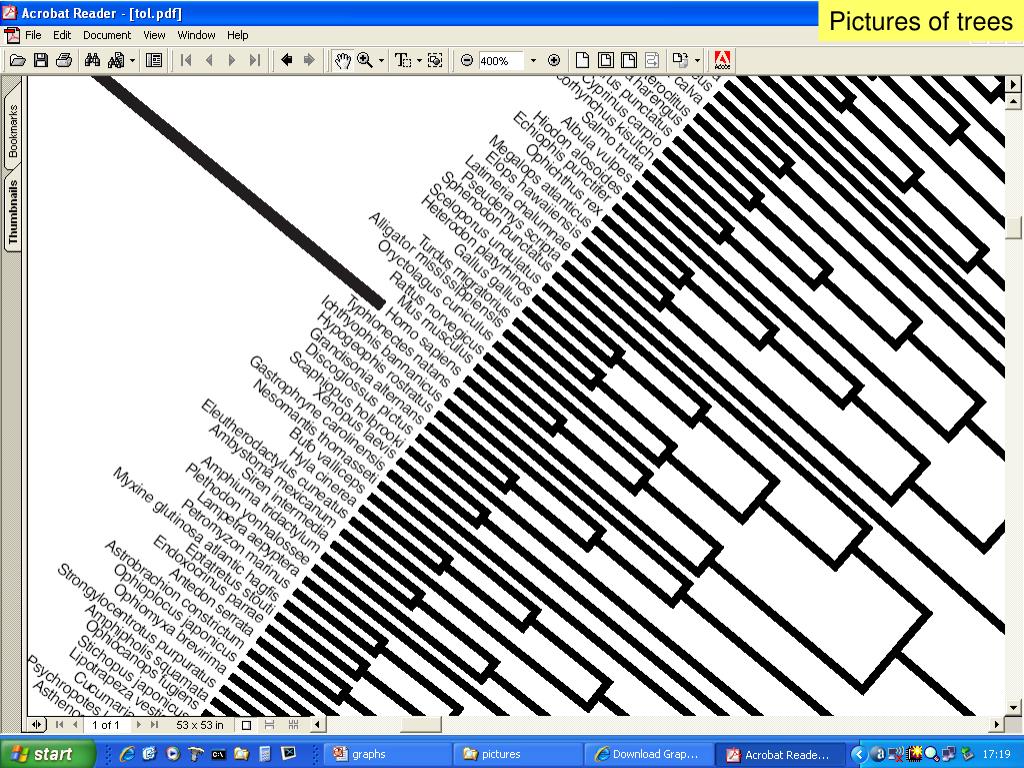The height and width of the screenshot is (768, 1024).
Task: Switch to the Thumbnails side tab
Action: (x=13, y=211)
